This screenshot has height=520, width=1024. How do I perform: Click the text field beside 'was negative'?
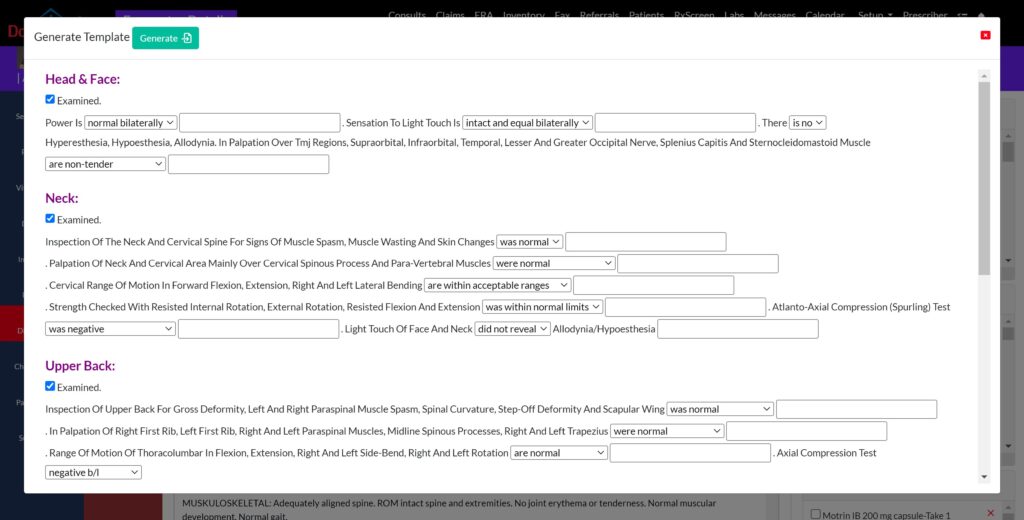[259, 329]
